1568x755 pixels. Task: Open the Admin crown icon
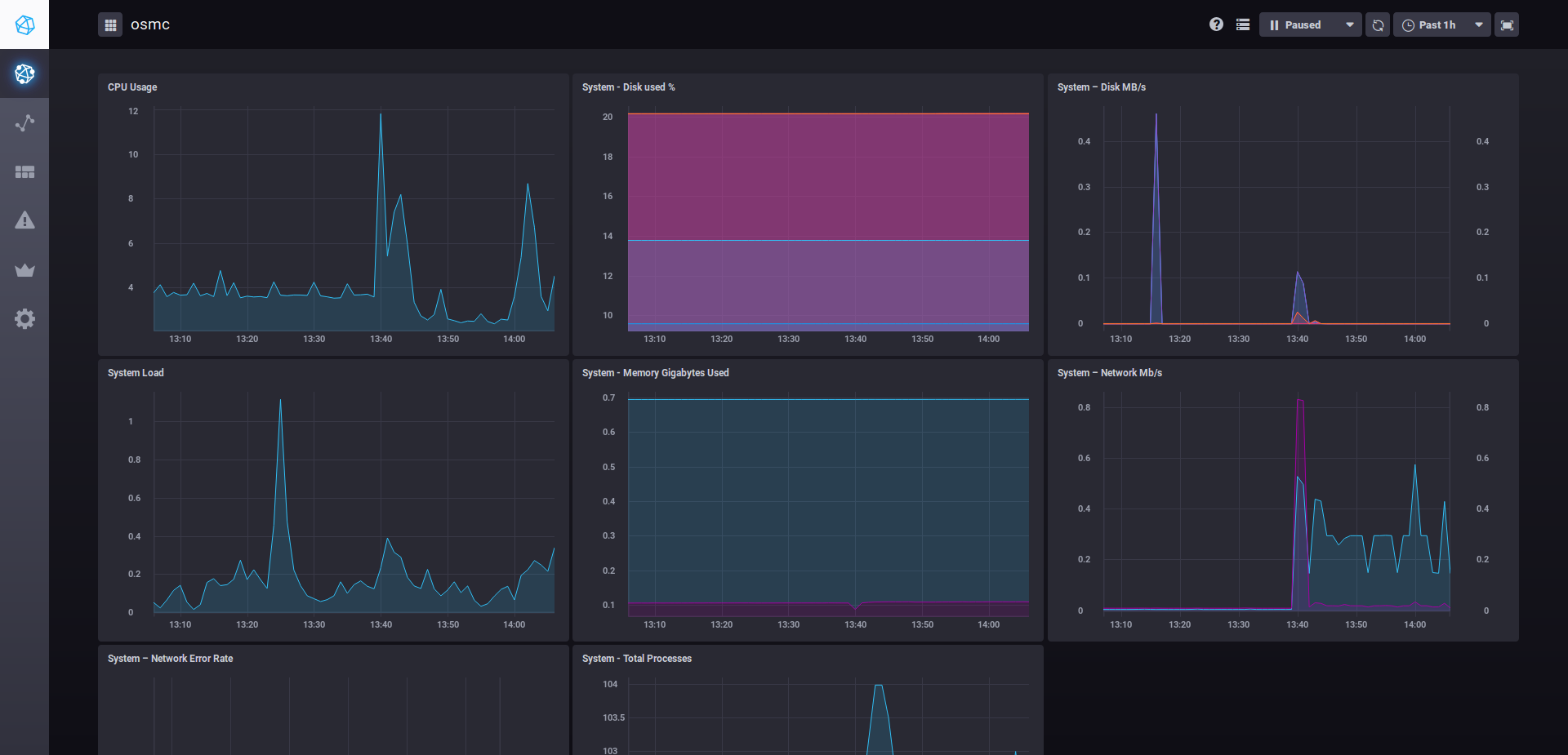[x=24, y=269]
